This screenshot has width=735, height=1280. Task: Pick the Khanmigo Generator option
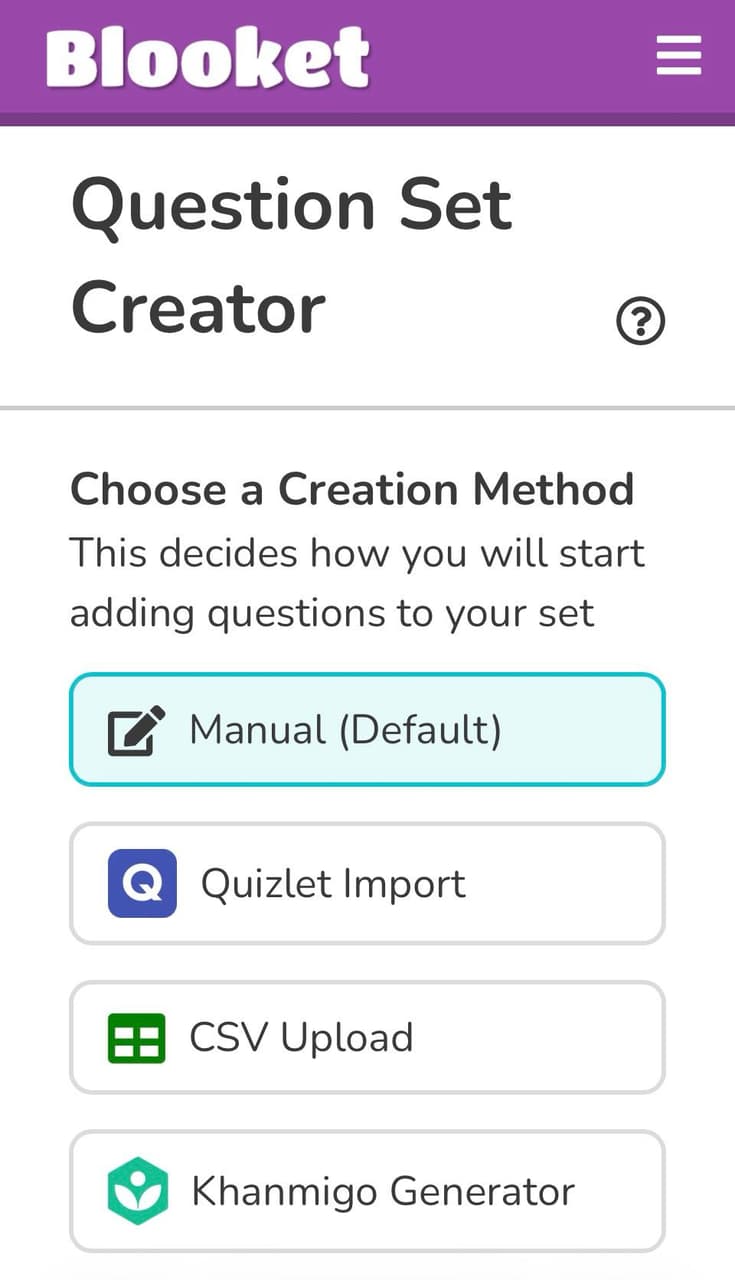(367, 1191)
